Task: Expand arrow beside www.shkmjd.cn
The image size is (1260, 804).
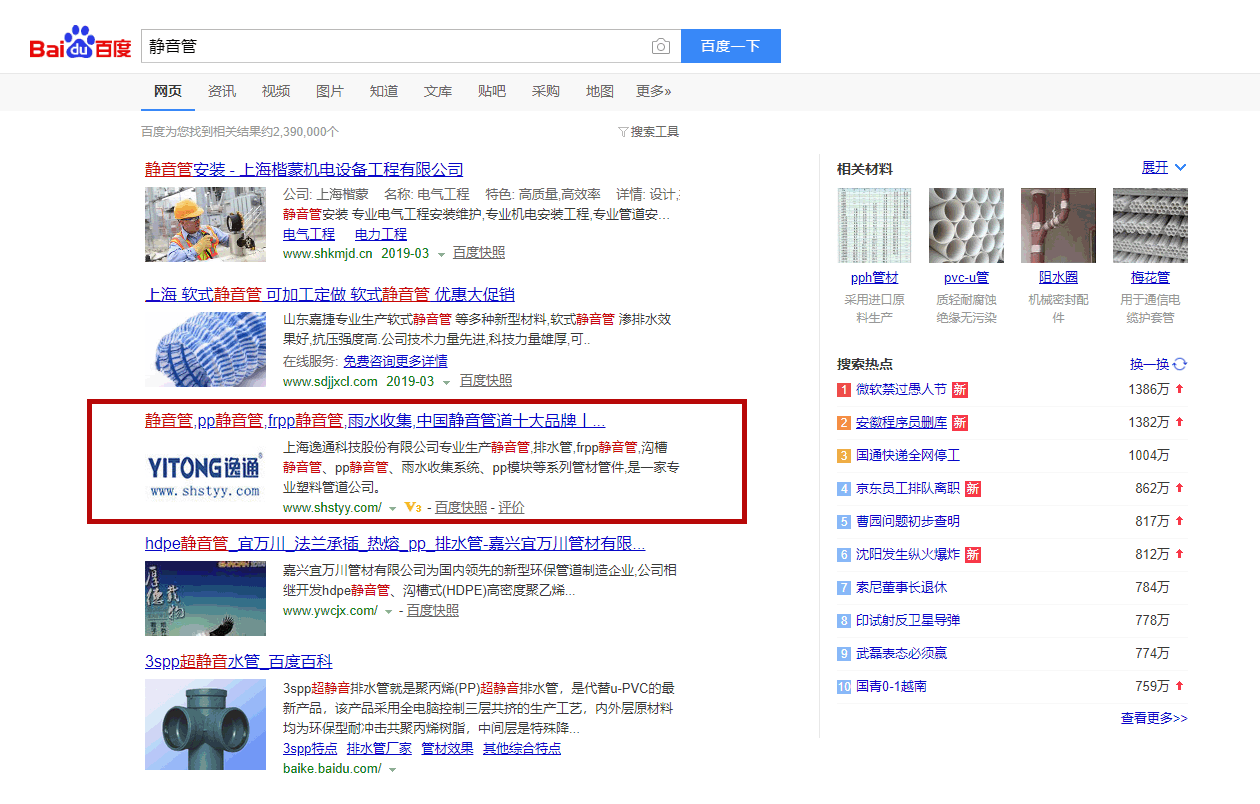Action: pyautogui.click(x=442, y=255)
